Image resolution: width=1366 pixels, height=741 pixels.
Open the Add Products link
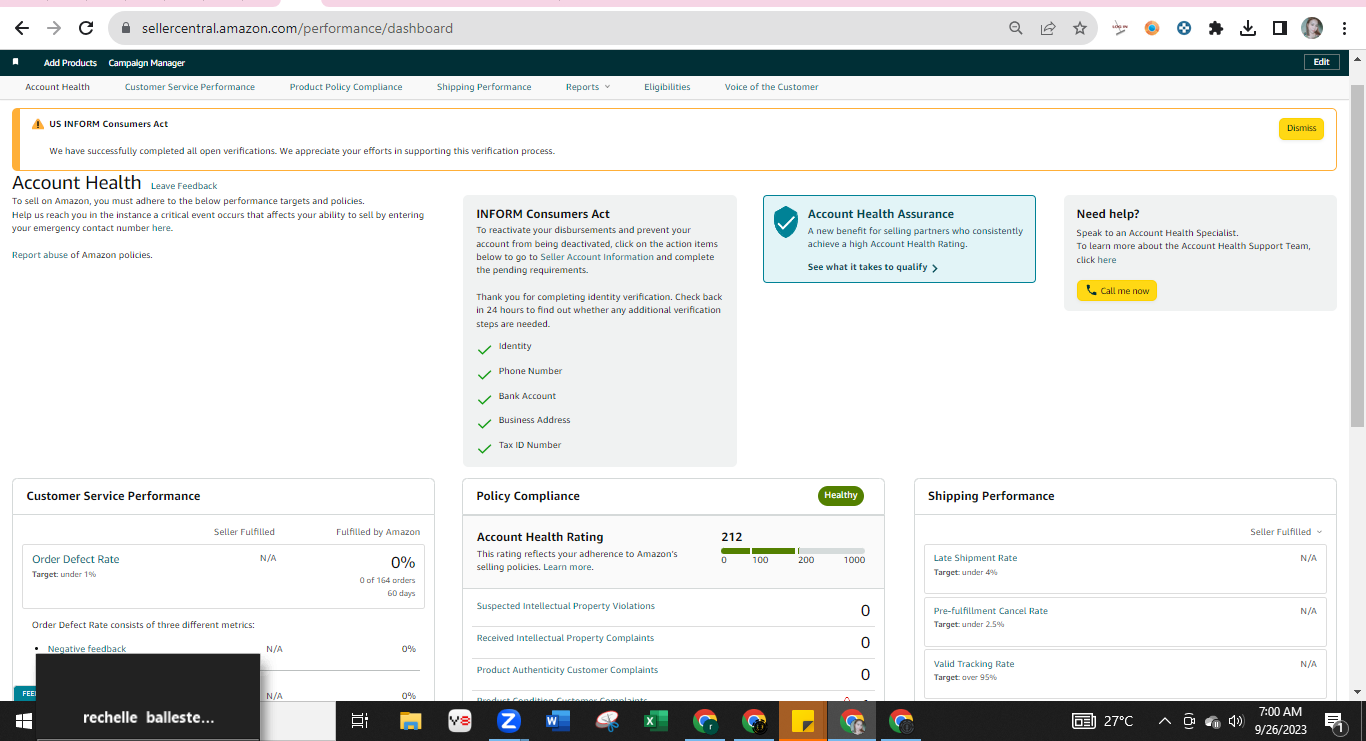pyautogui.click(x=70, y=63)
